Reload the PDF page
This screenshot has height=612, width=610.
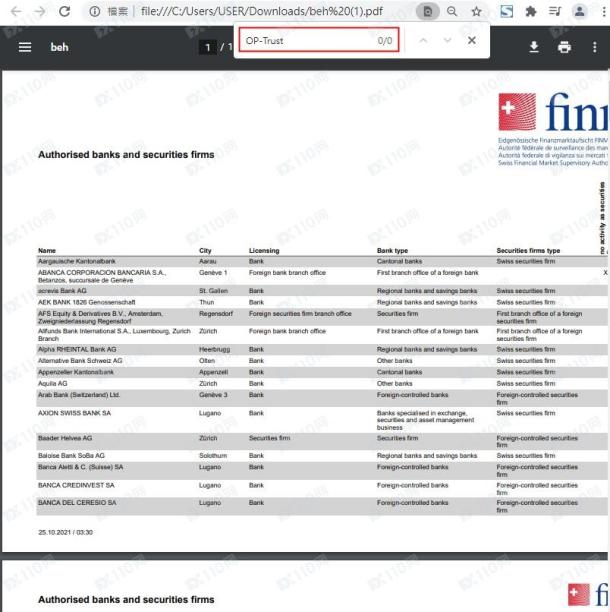coord(64,11)
